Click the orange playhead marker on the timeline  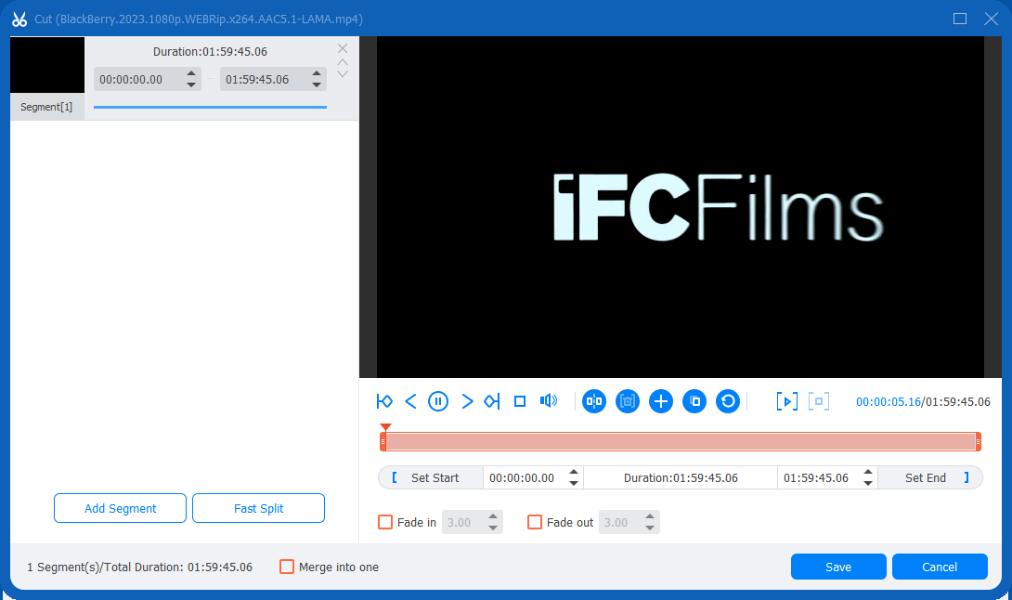(385, 427)
